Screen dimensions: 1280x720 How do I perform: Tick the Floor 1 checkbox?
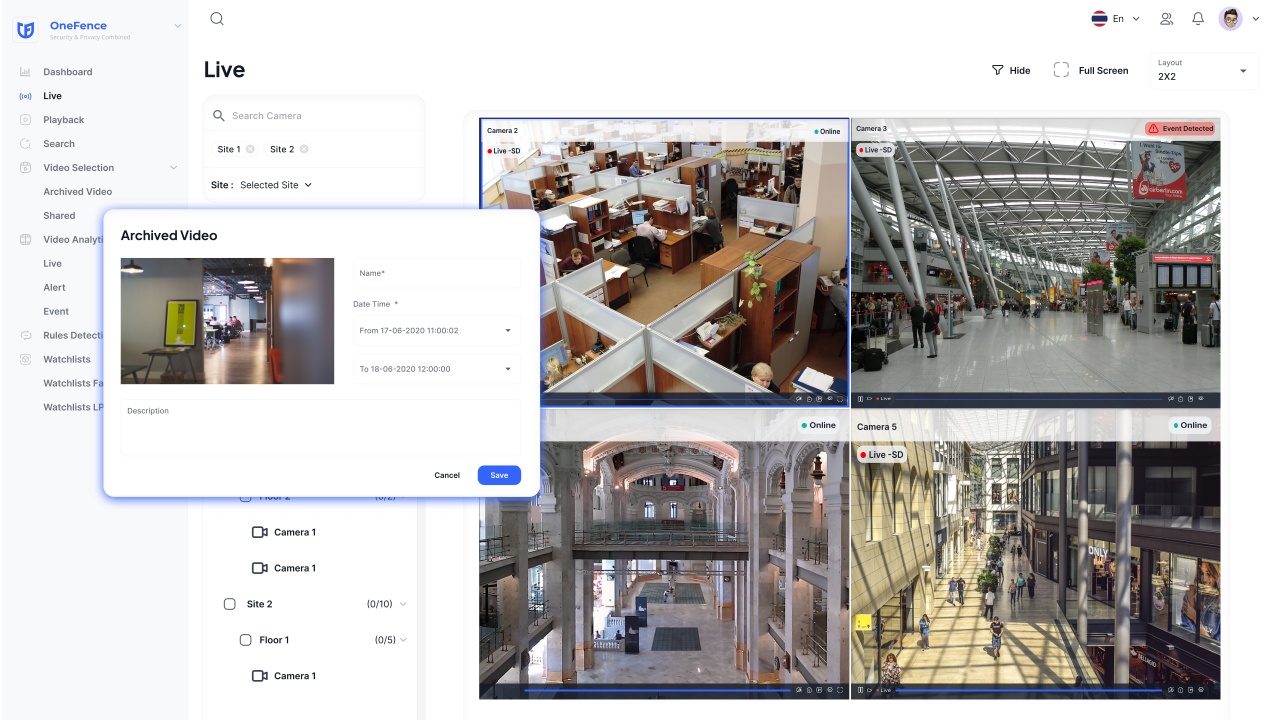[245, 640]
